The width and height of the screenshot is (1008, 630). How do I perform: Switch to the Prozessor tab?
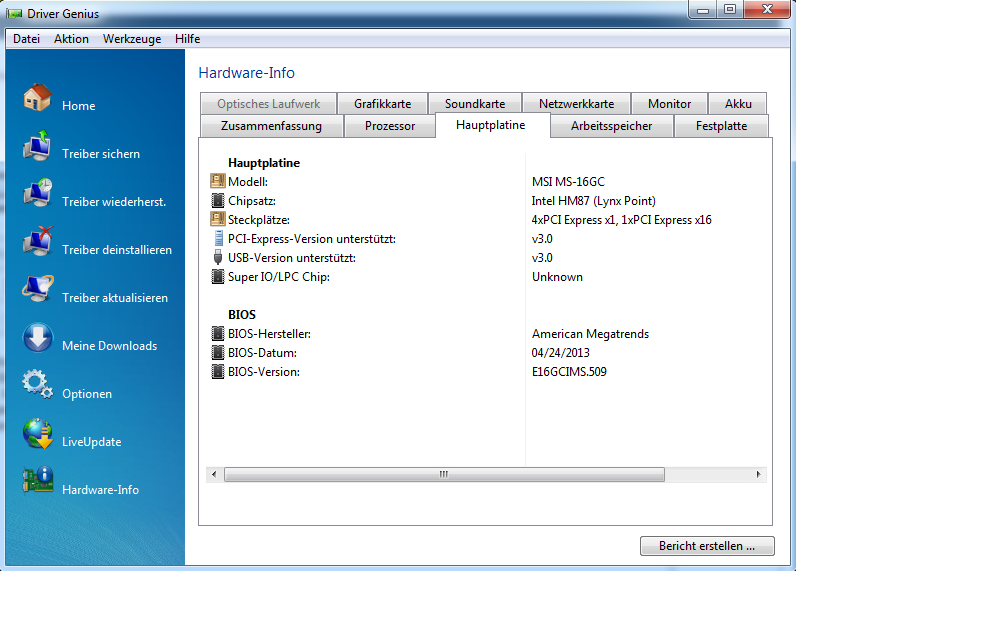click(x=390, y=126)
